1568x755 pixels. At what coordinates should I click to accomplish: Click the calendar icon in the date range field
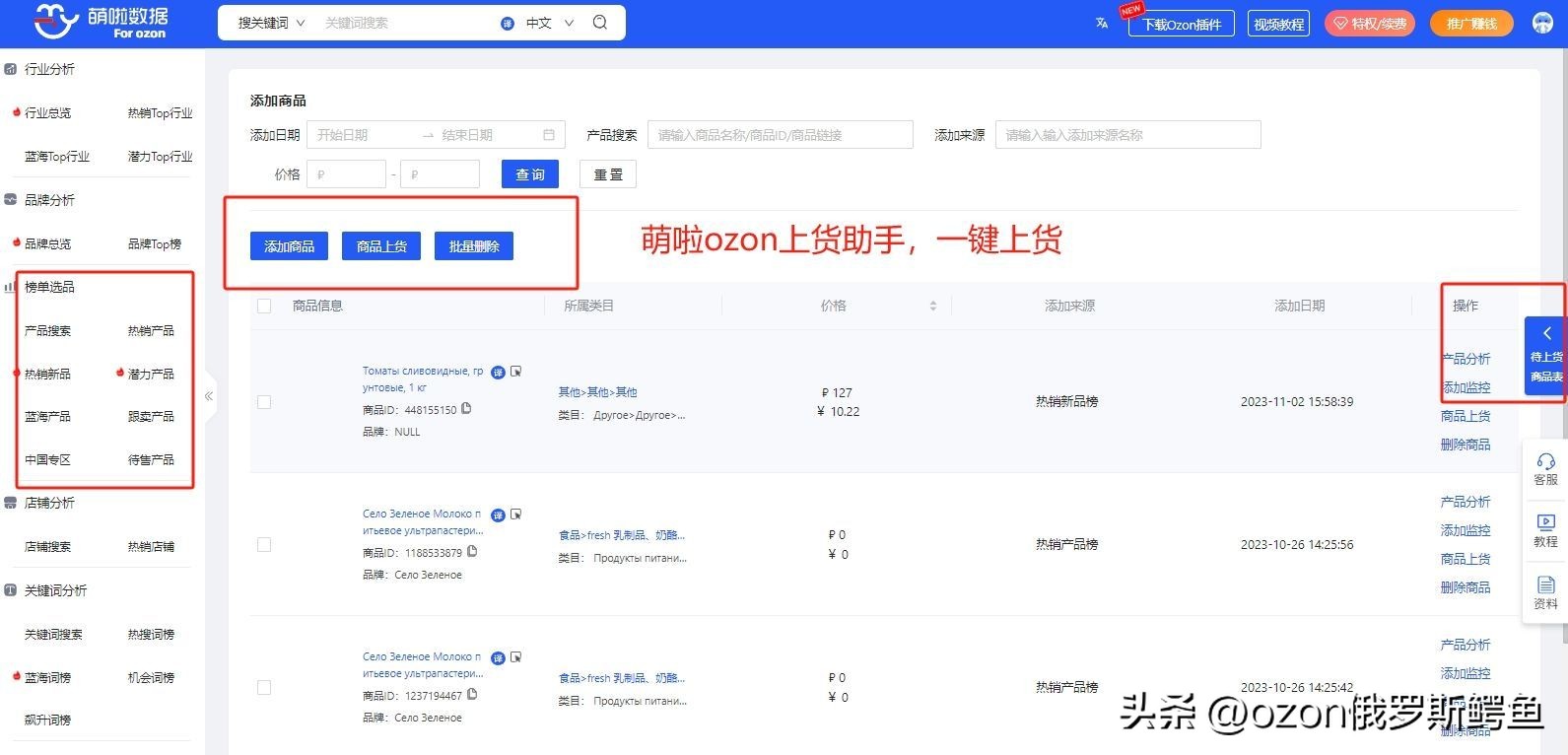coord(549,135)
